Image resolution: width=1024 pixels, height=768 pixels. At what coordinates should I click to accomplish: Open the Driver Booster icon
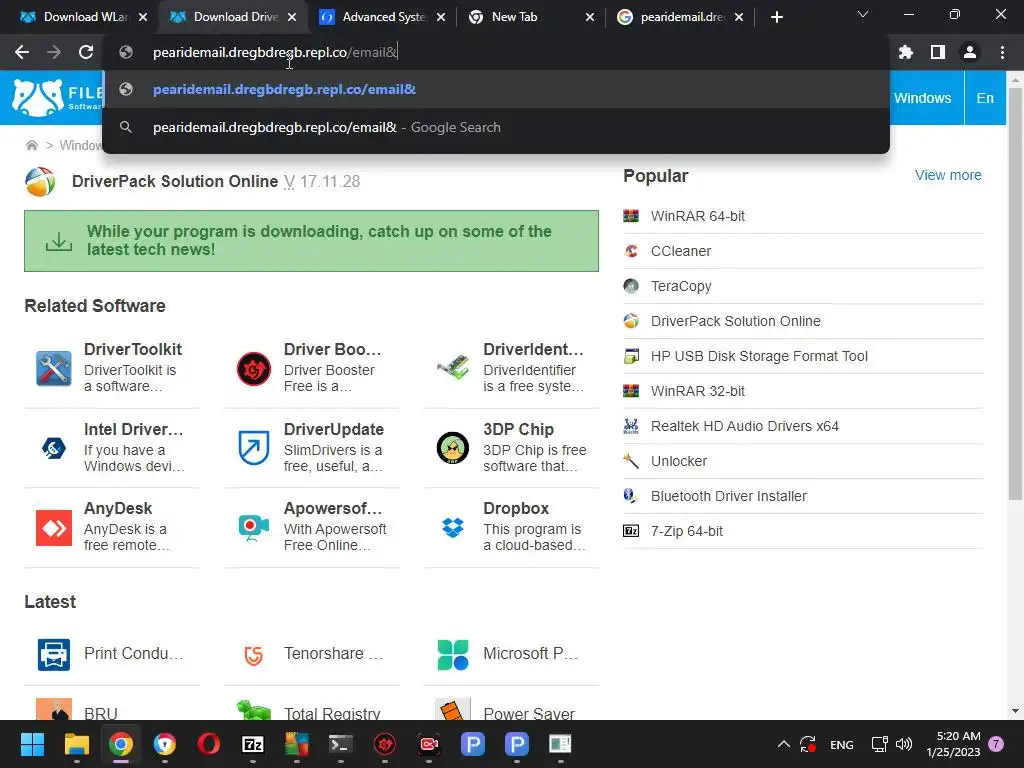pos(253,368)
